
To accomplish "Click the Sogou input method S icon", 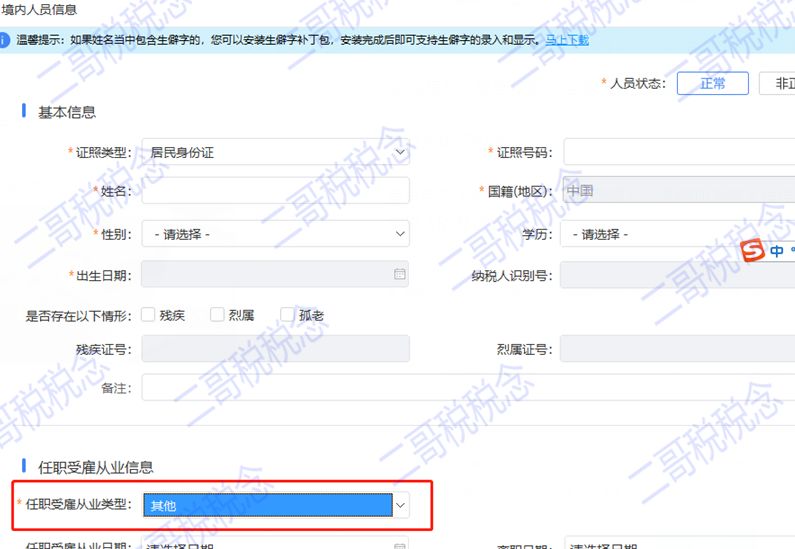I will pos(754,251).
